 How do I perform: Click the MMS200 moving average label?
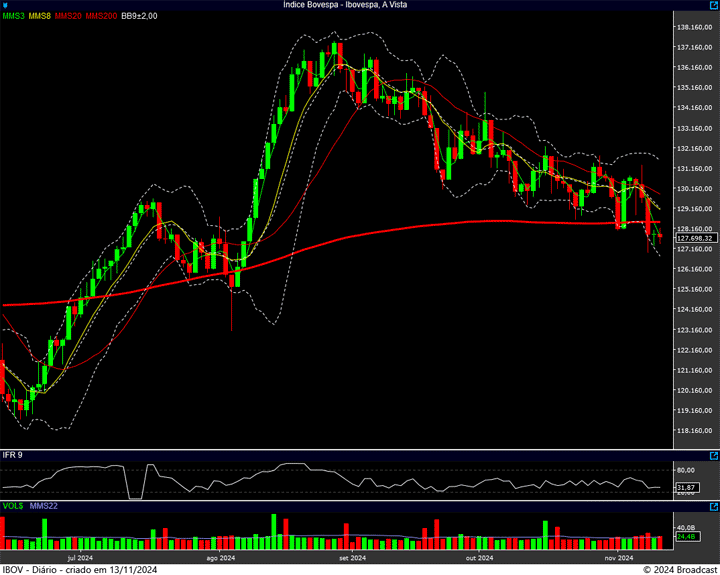101,16
